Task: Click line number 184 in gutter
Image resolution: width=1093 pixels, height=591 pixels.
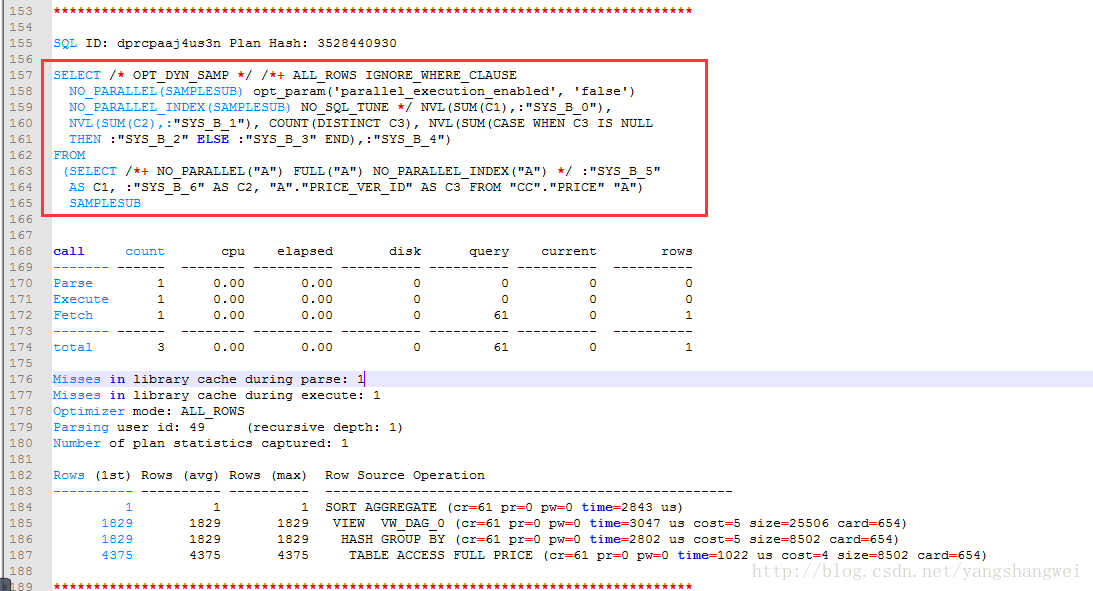Action: click(x=21, y=508)
